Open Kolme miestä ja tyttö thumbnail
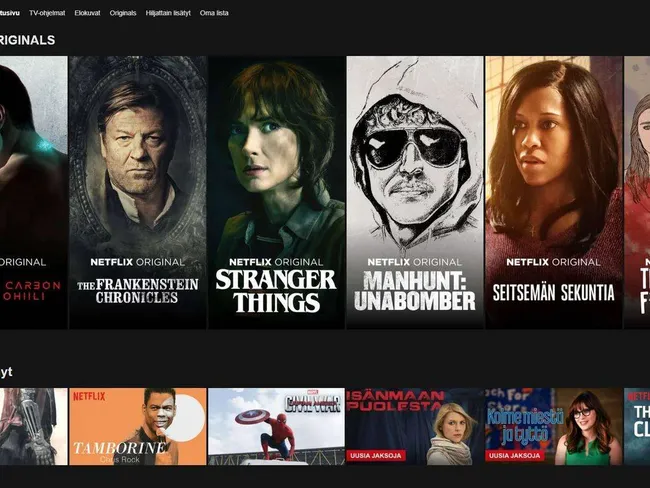Screen dimensions: 650x488 tap(554, 426)
